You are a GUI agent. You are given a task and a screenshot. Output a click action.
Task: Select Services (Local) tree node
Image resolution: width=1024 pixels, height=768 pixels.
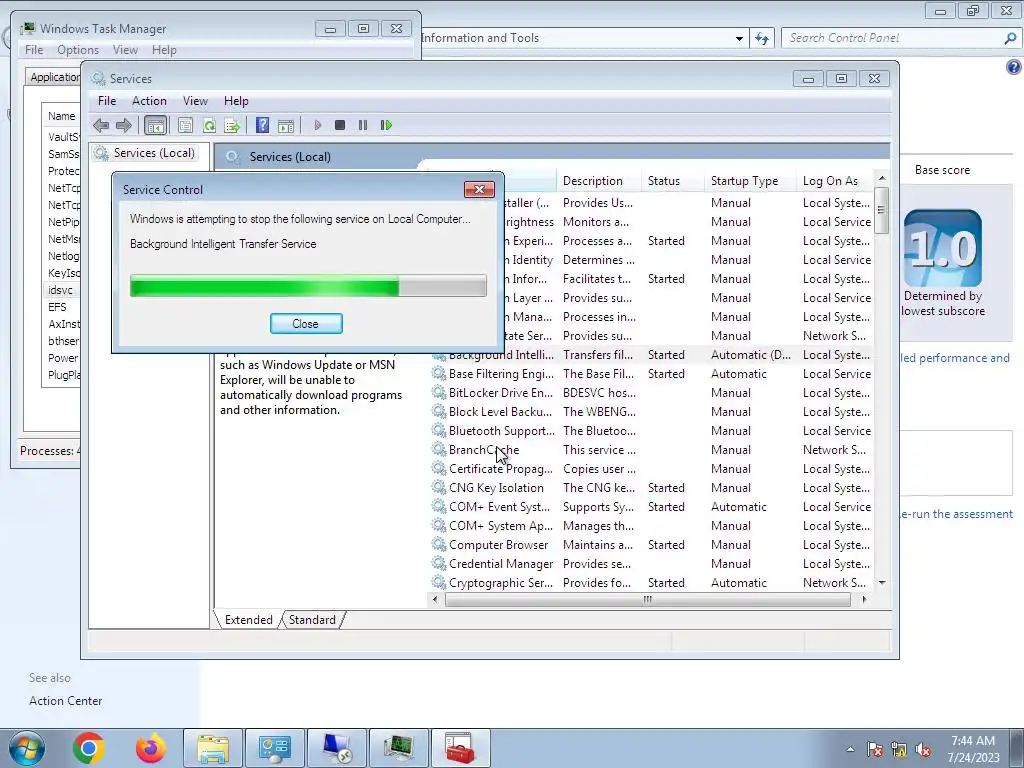click(153, 153)
